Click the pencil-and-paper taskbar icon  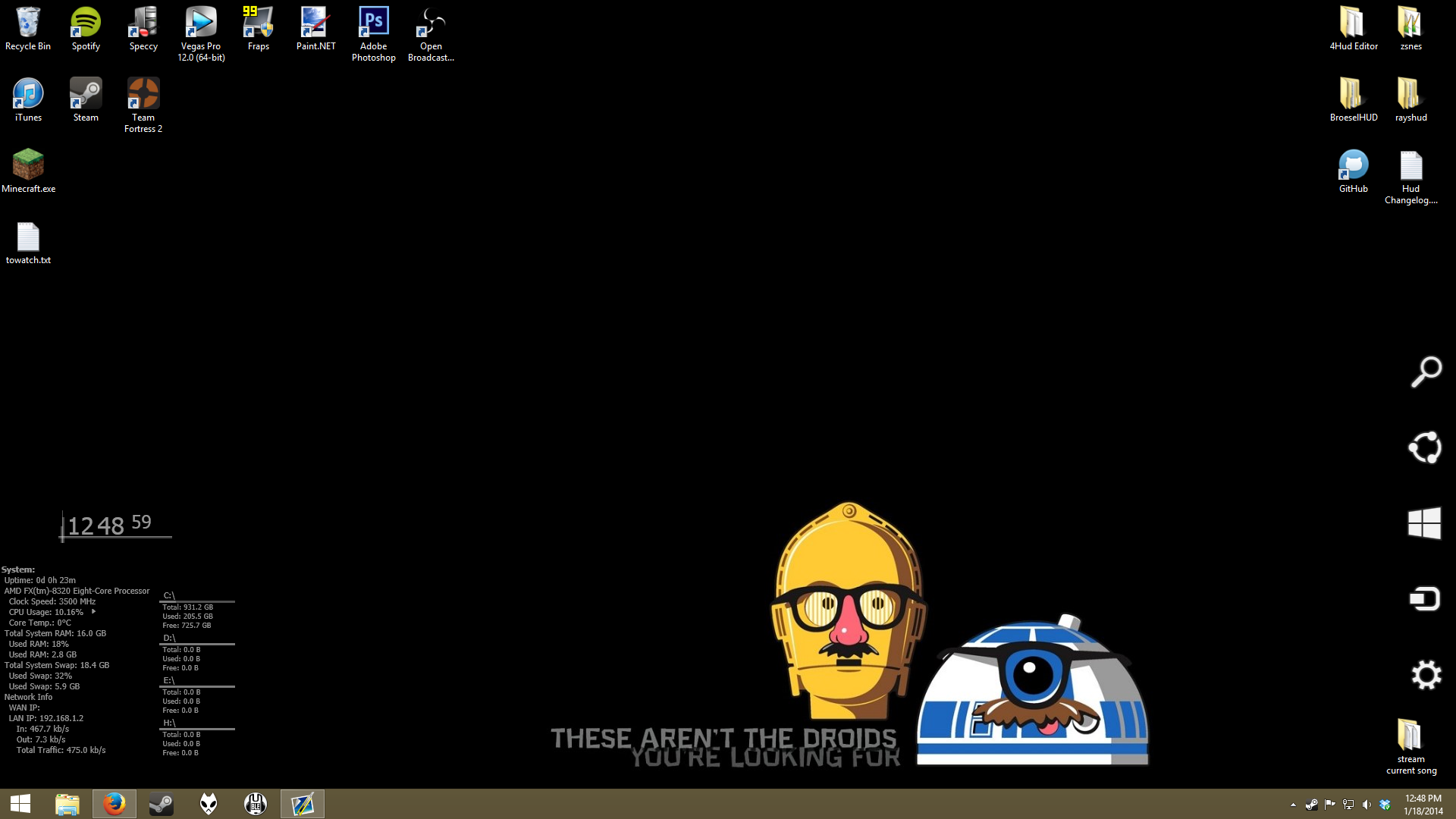coord(303,804)
